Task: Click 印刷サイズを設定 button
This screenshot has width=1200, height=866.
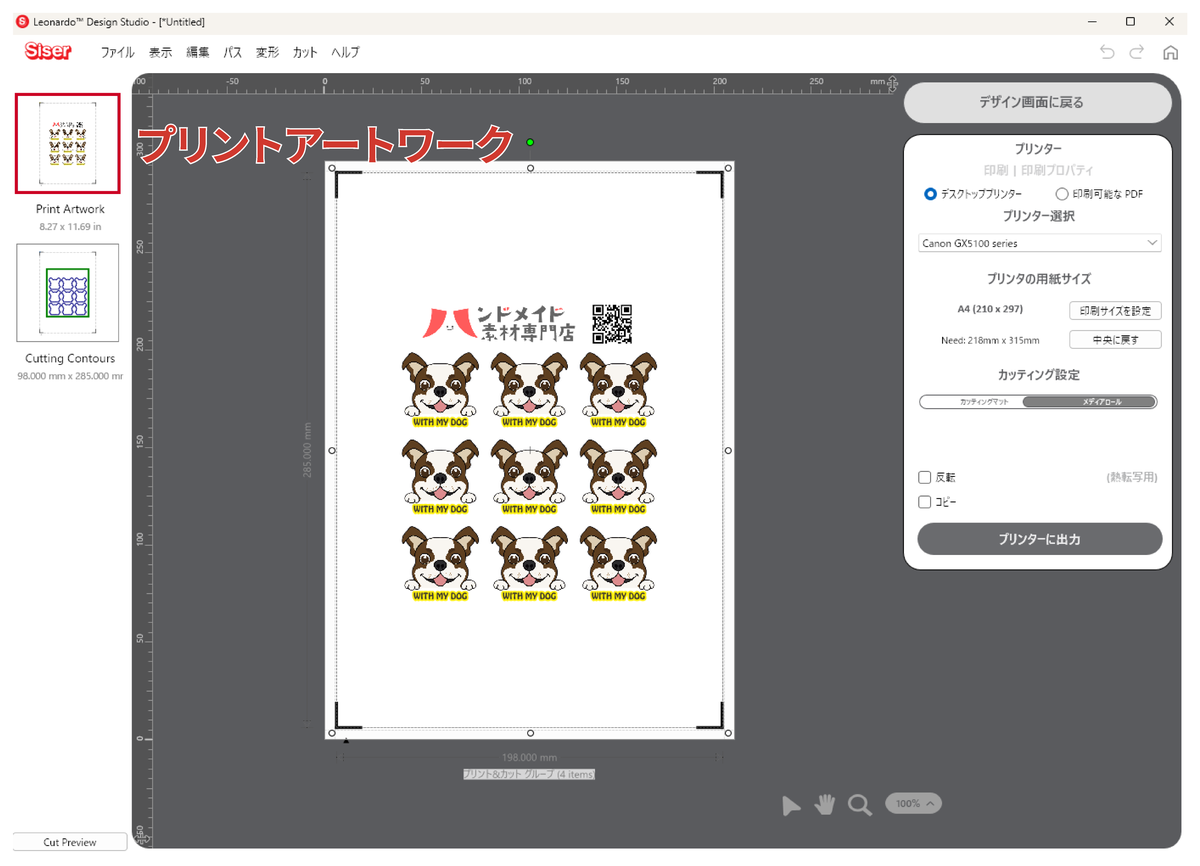Action: 1115,311
